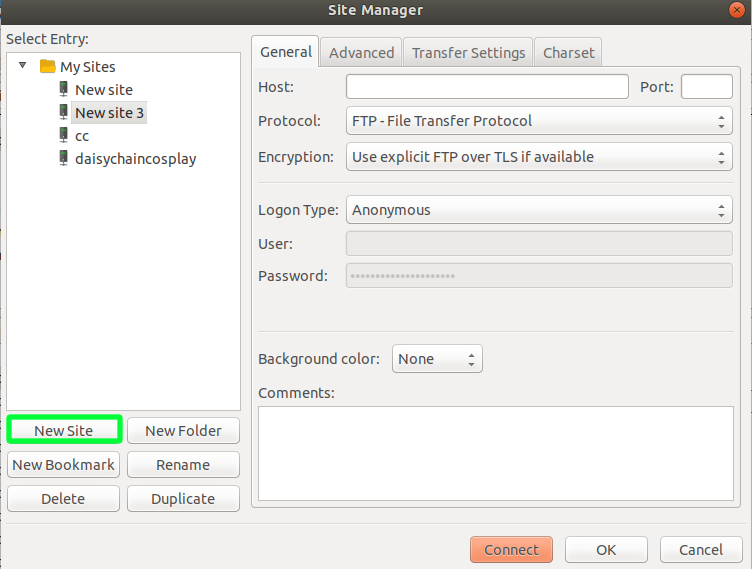Click the server icon beside New site

(x=63, y=89)
